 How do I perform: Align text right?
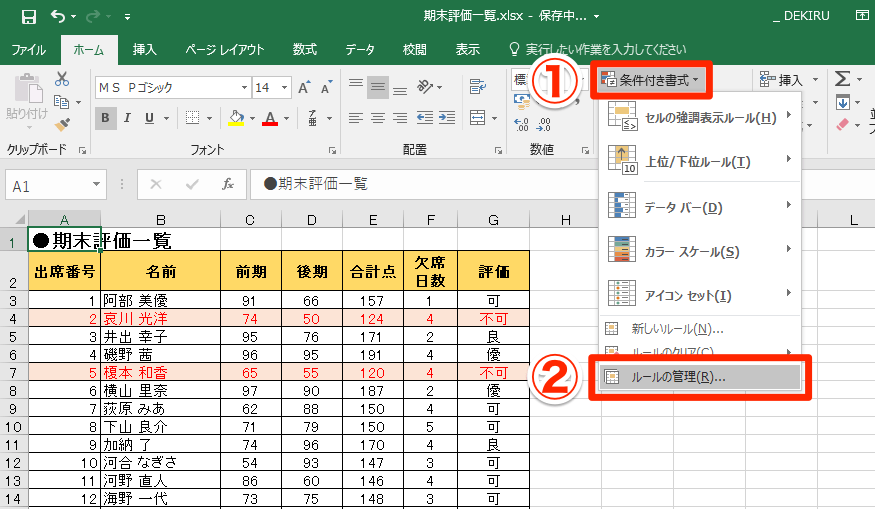point(400,118)
